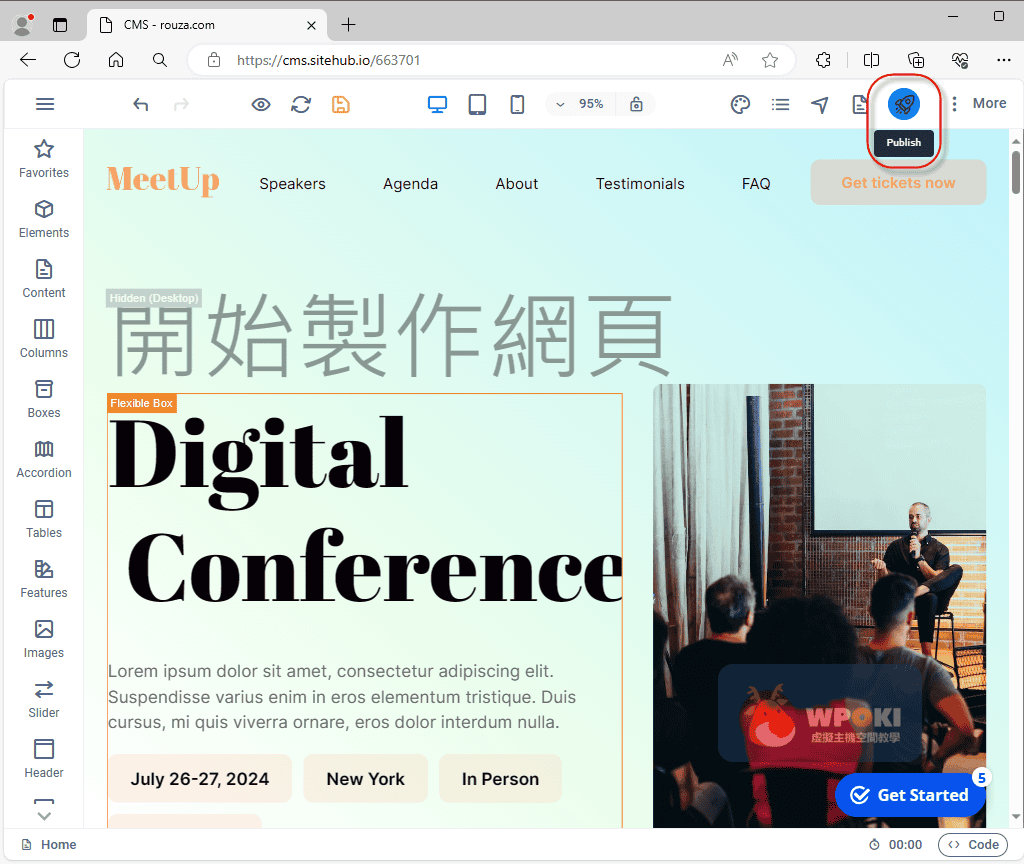This screenshot has width=1024, height=864.
Task: Switch to mobile phone view
Action: tap(517, 104)
